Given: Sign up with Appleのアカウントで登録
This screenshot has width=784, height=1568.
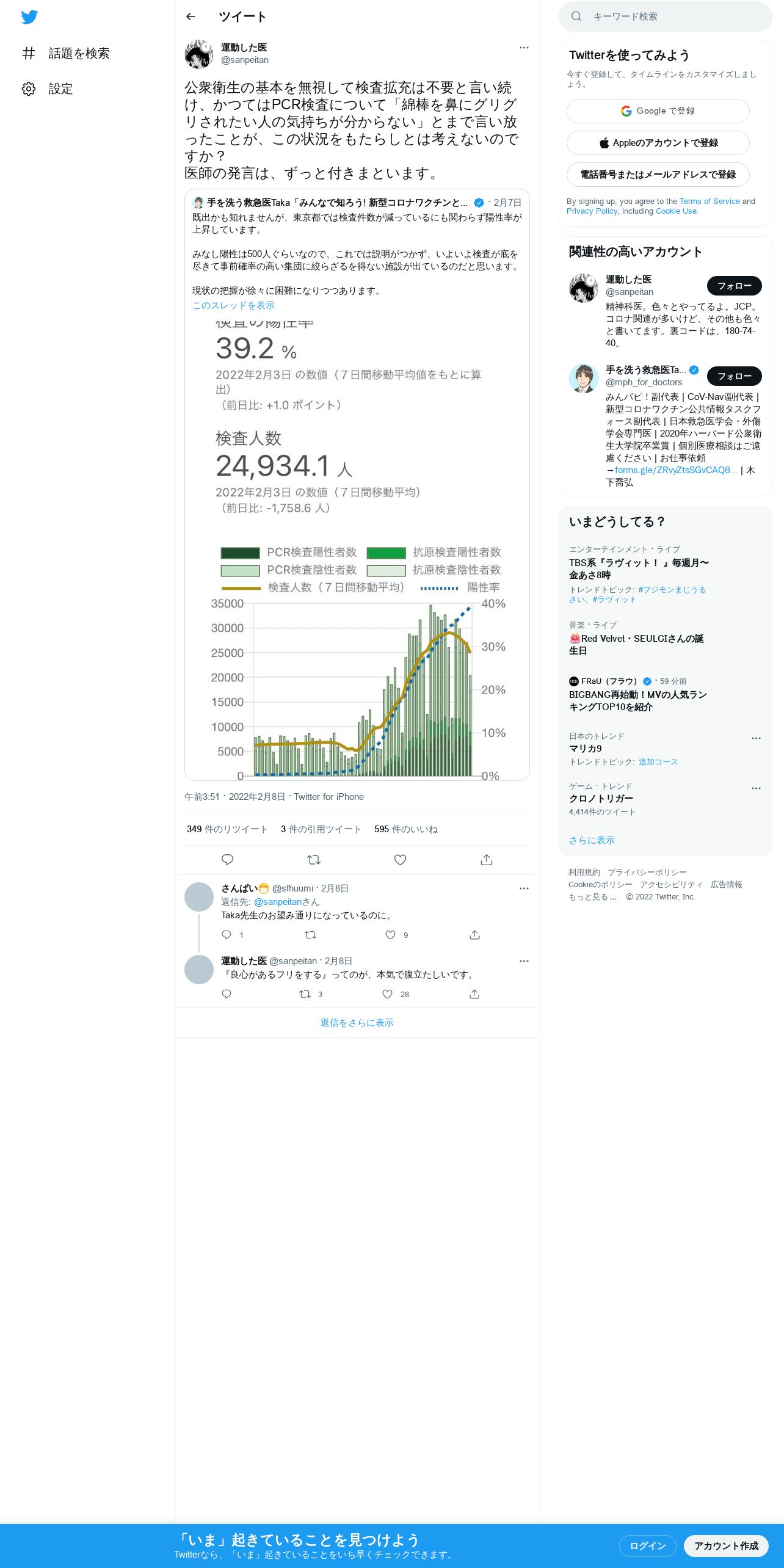Looking at the screenshot, I should [658, 143].
